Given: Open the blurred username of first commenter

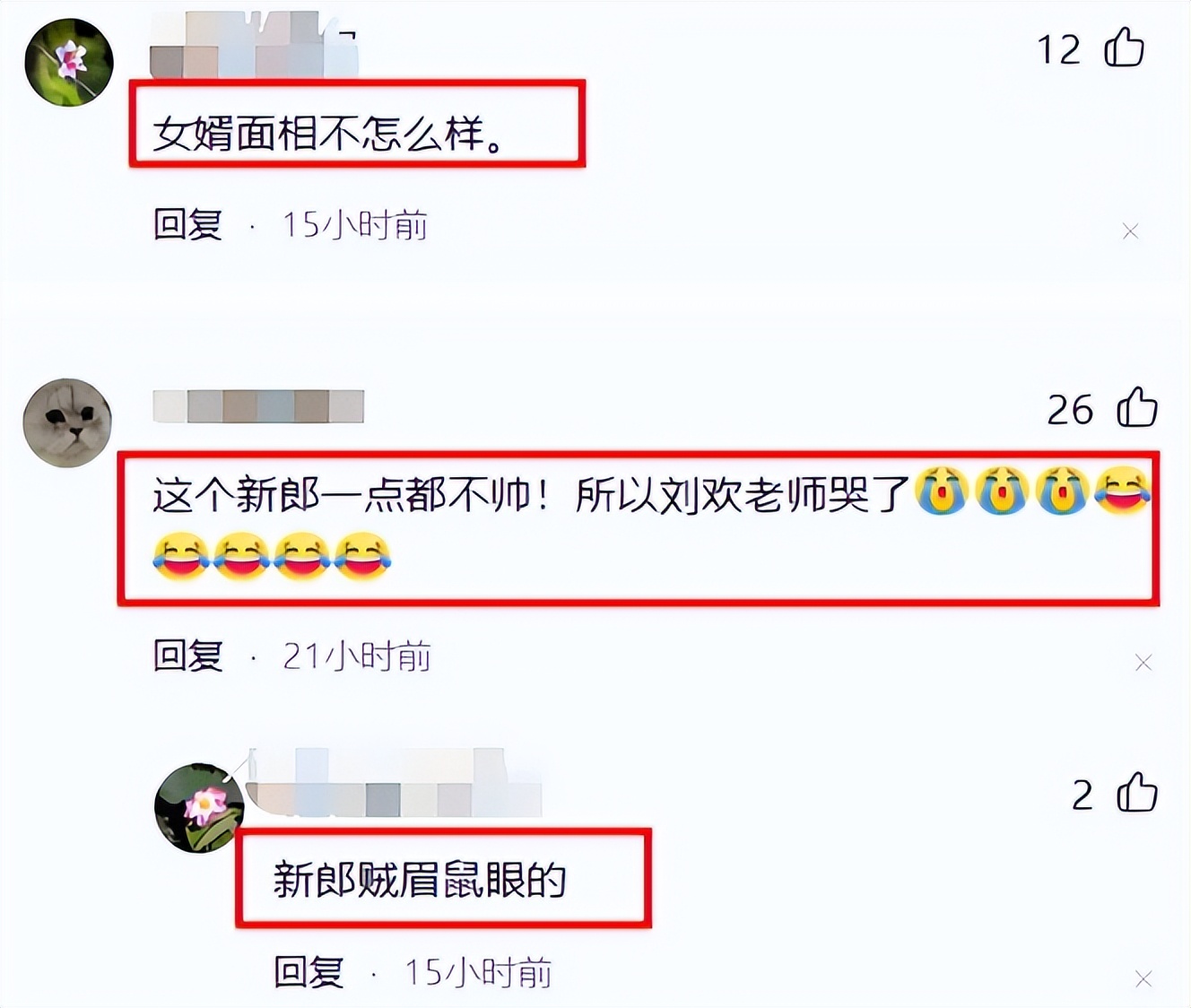Looking at the screenshot, I should (254, 45).
